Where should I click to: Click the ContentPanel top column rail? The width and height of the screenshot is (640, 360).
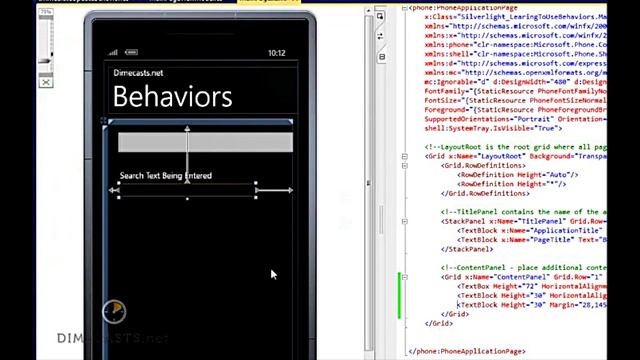[x=200, y=122]
